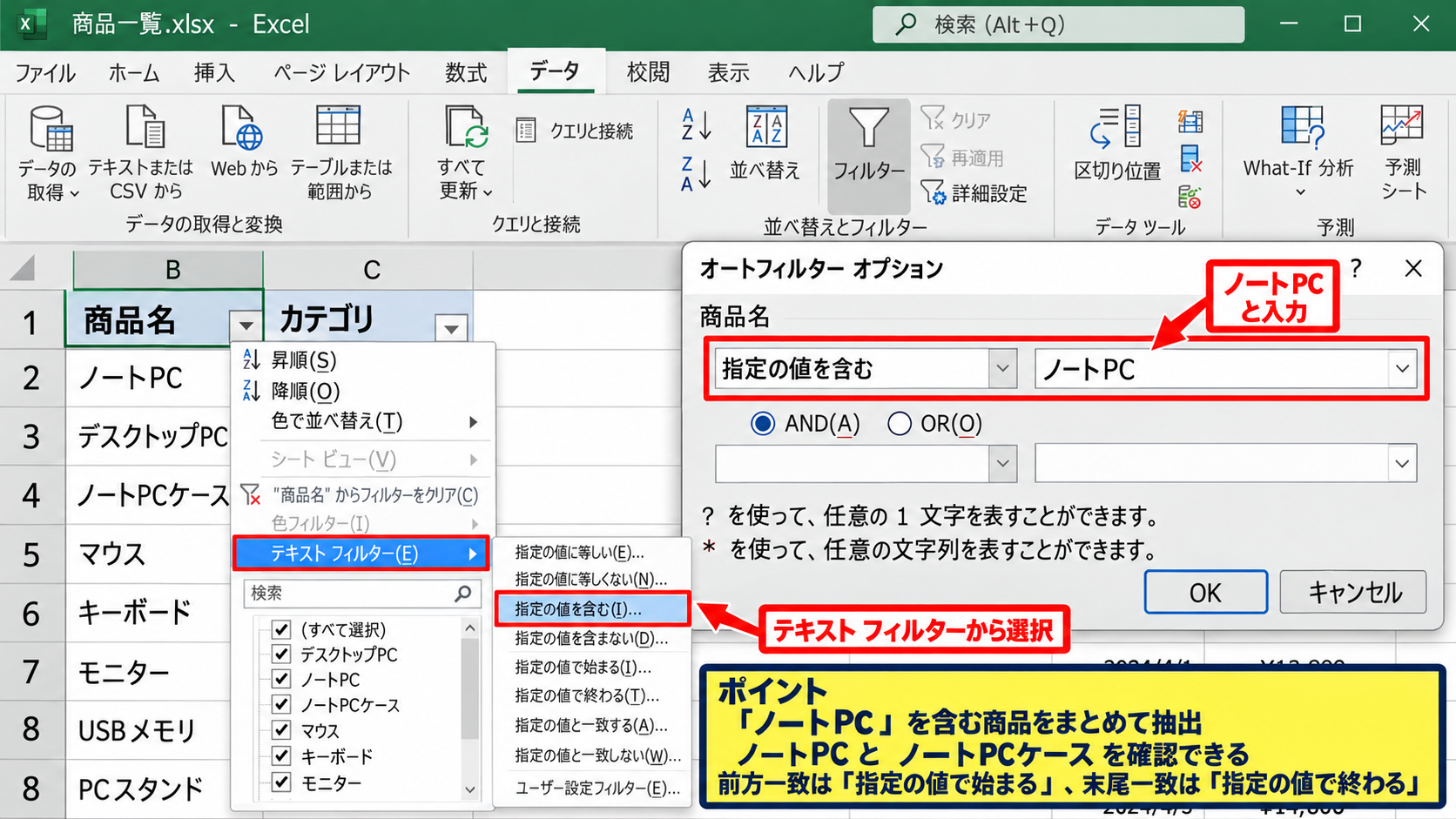Viewport: 1456px width, 819px height.
Task: Open the データ tab
Action: [555, 70]
